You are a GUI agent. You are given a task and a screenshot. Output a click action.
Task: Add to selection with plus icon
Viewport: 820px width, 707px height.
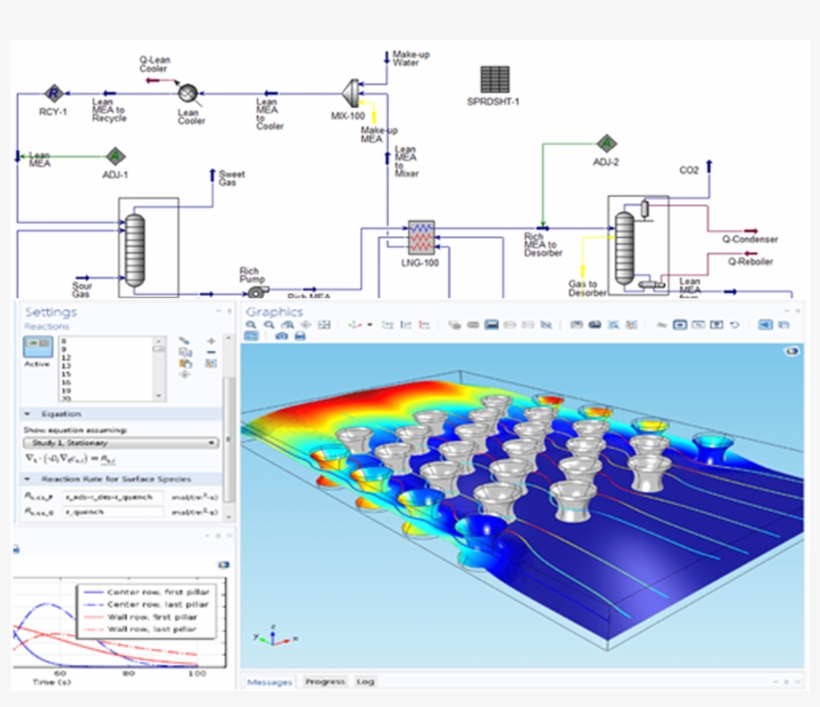[211, 341]
